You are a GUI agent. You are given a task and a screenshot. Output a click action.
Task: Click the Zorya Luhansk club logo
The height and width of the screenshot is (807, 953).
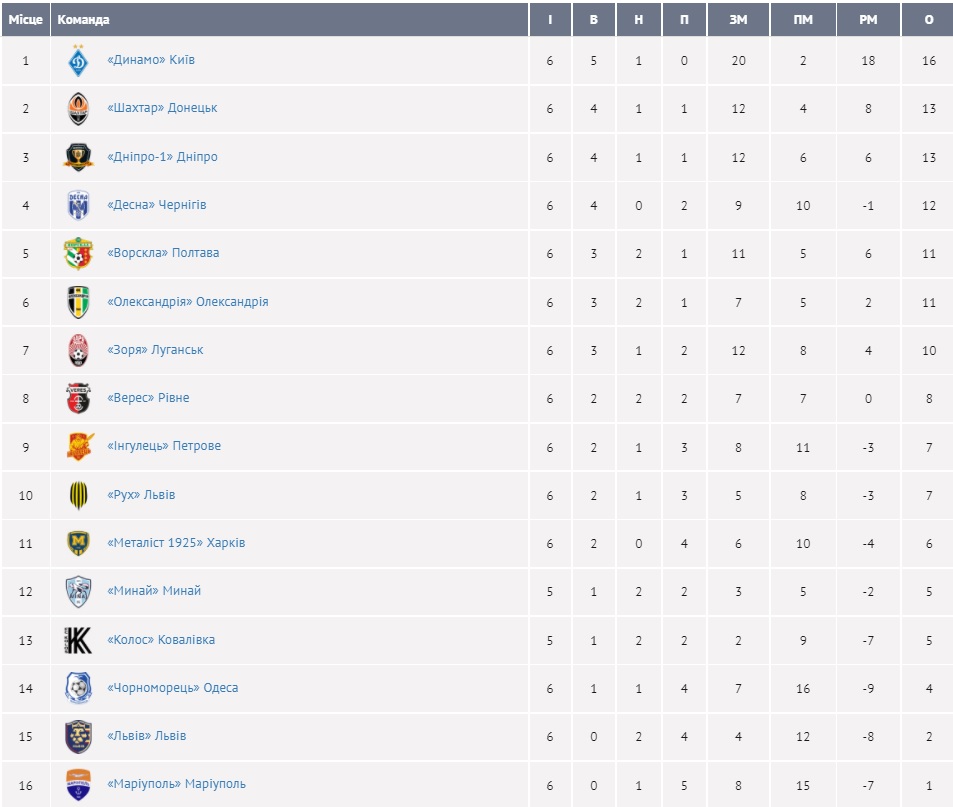(x=78, y=350)
